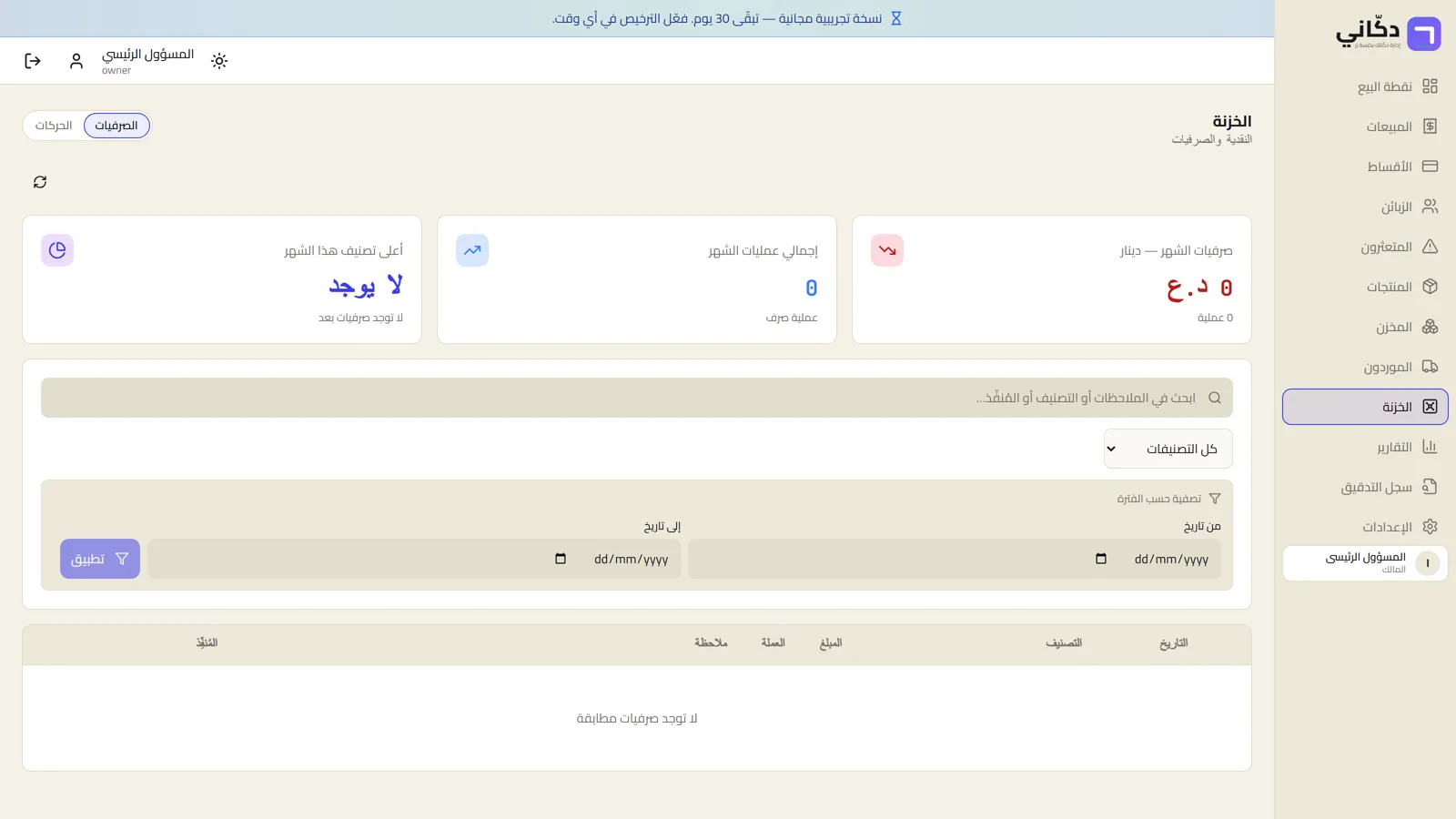The height and width of the screenshot is (819, 1456).
Task: Click the لا توجد صرفيات مطابقة message
Action: click(637, 719)
